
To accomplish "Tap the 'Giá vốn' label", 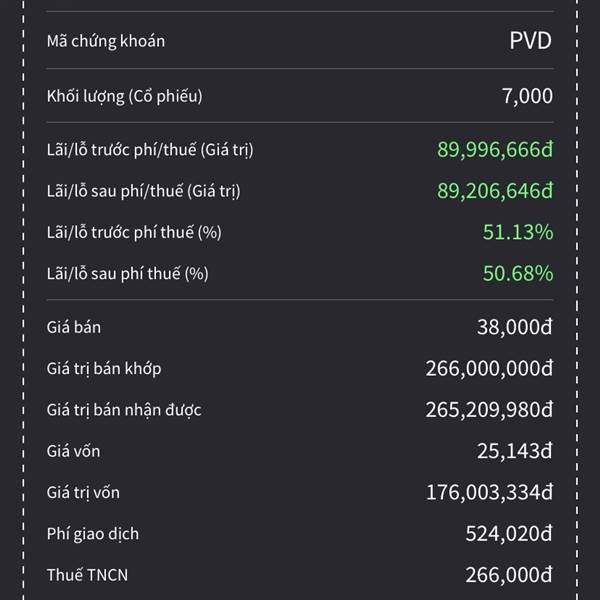I will click(74, 451).
